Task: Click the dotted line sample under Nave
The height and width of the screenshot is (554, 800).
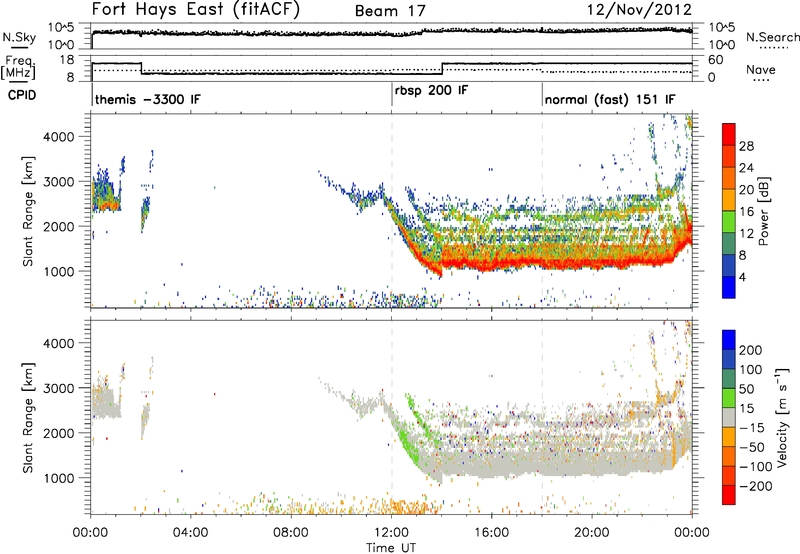Action: (x=762, y=80)
